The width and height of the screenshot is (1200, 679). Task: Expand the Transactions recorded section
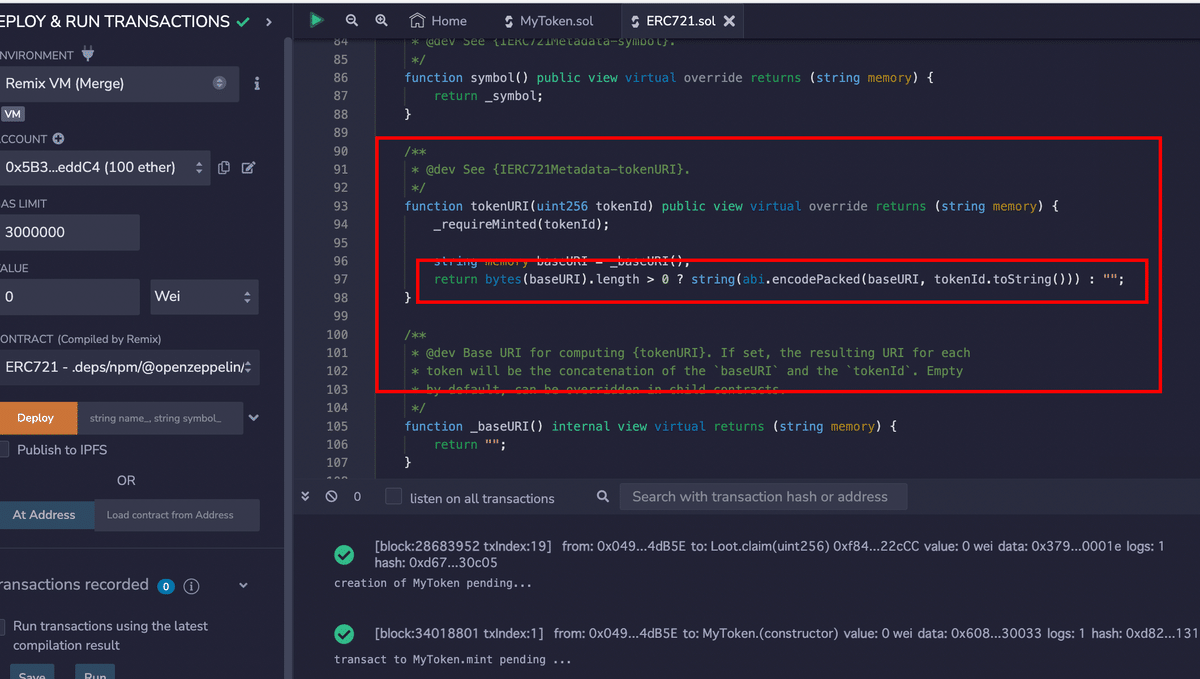[243, 586]
